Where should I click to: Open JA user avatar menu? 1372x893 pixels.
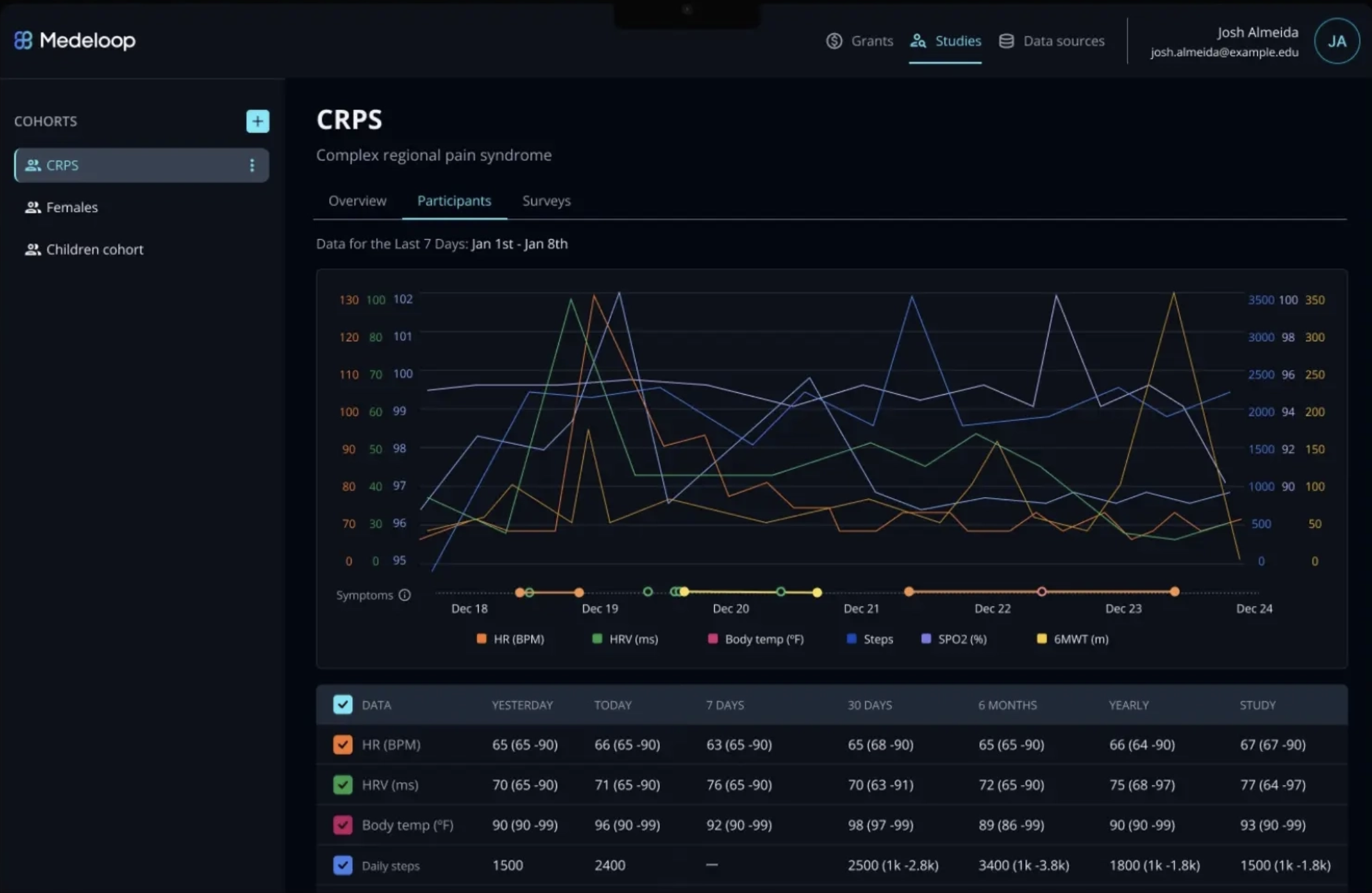tap(1336, 41)
